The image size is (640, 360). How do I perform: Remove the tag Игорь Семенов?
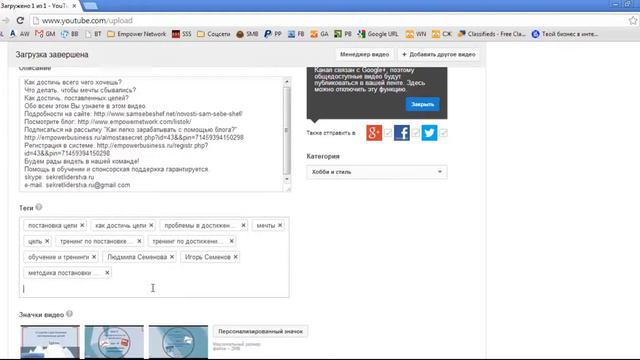click(x=236, y=257)
